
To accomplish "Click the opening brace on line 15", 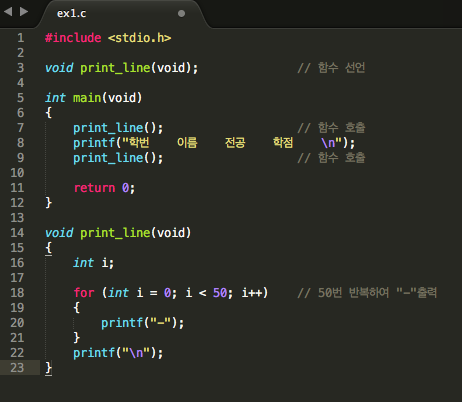I will pyautogui.click(x=49, y=248).
